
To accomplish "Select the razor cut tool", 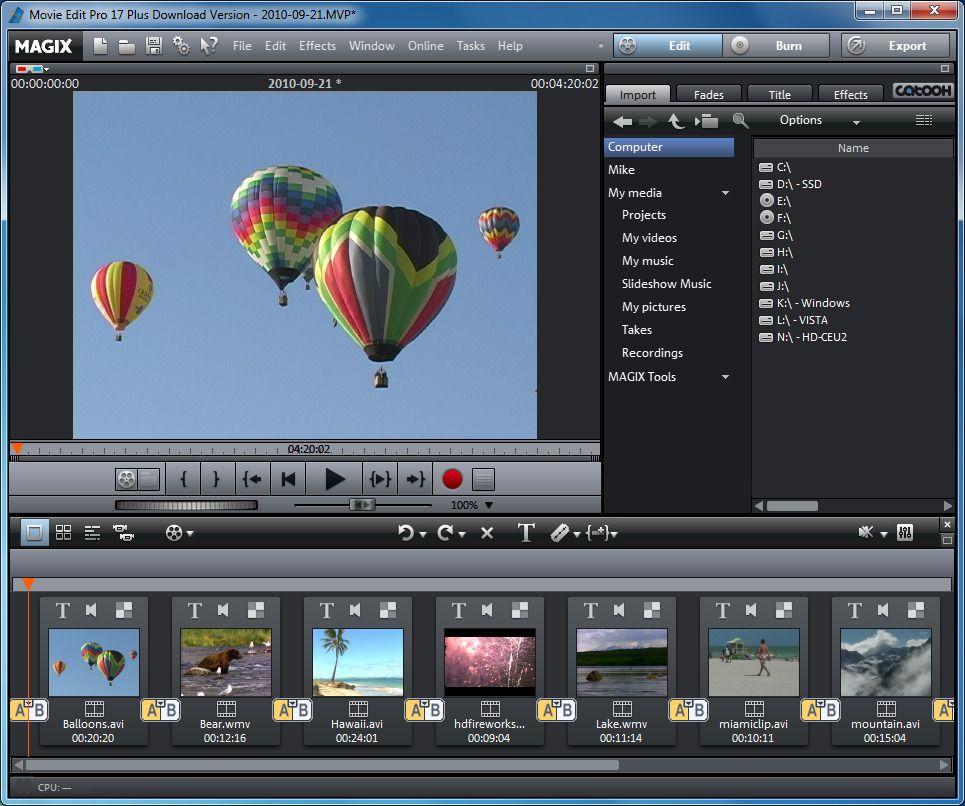I will pos(559,532).
